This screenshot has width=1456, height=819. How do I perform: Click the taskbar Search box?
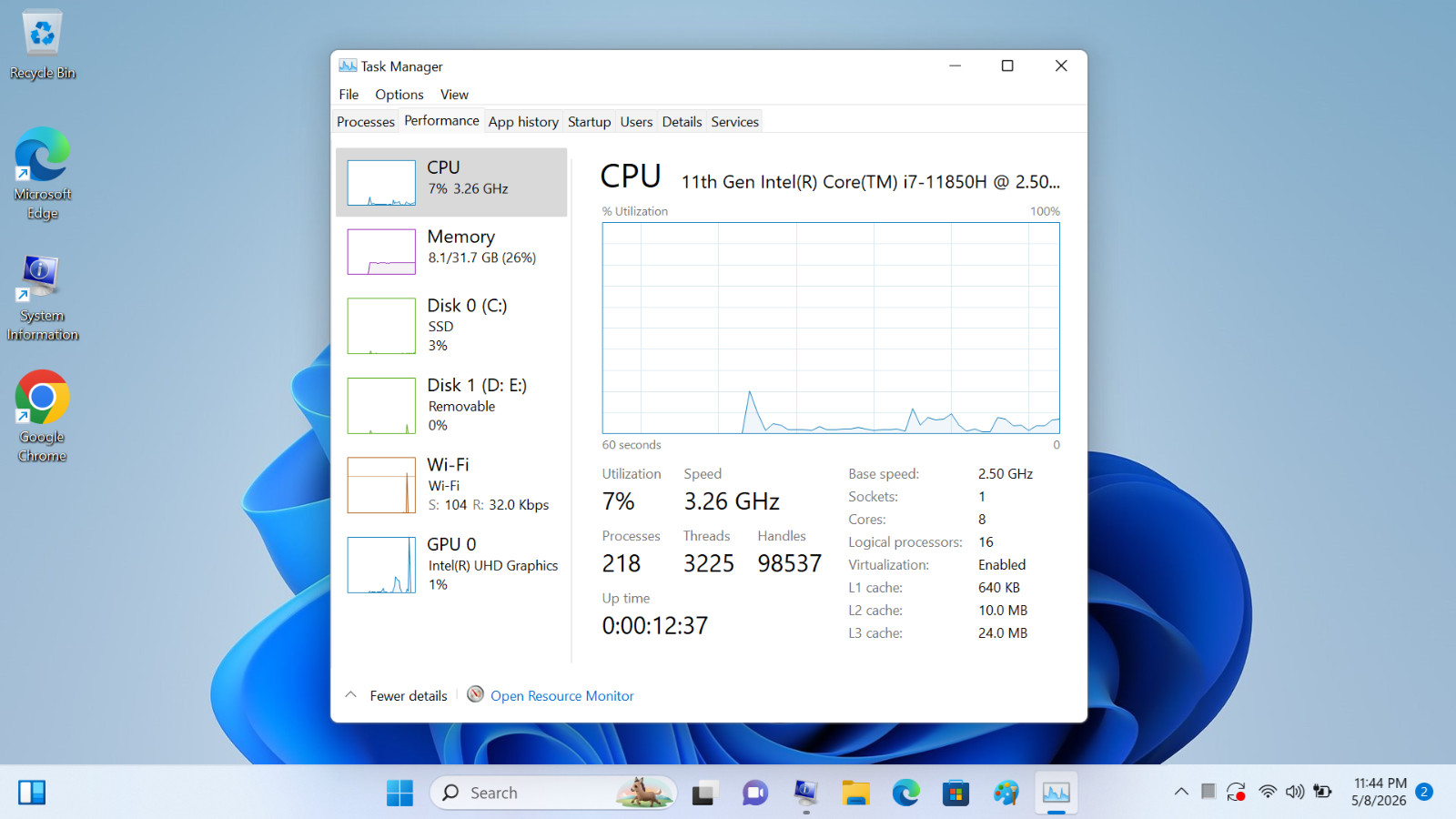553,793
